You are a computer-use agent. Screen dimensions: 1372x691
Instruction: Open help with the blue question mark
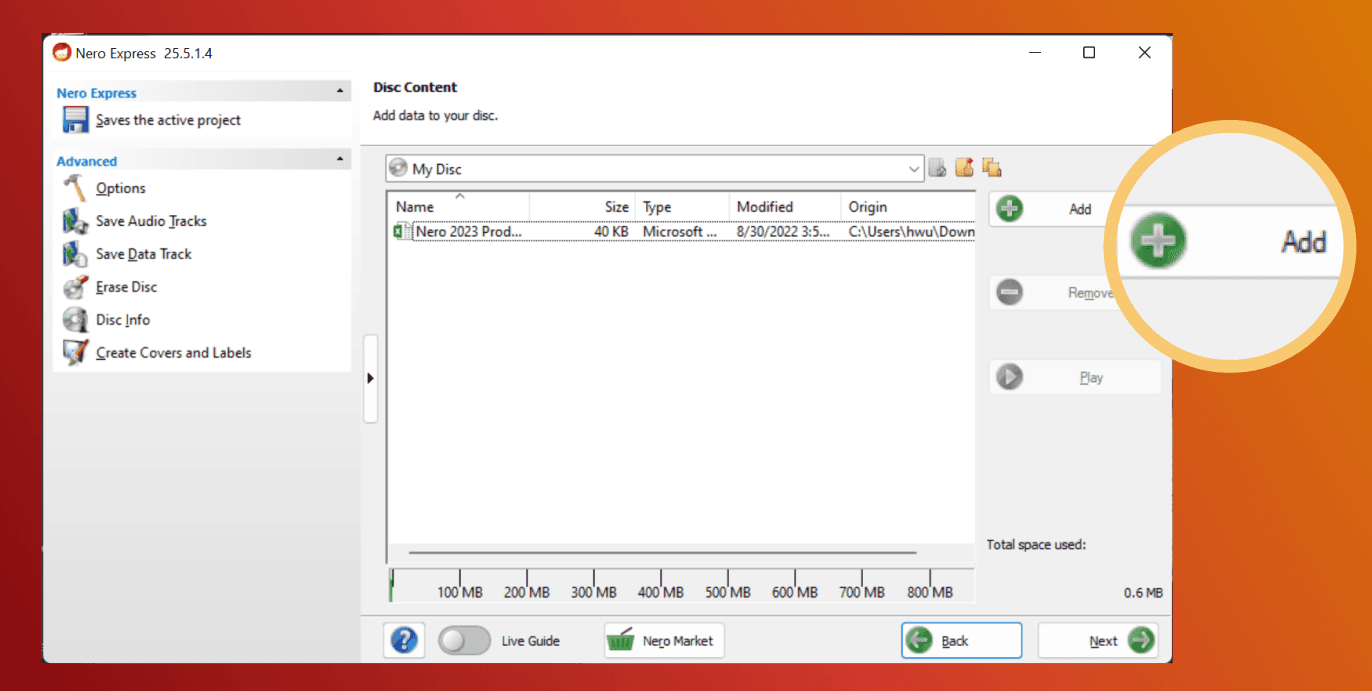(x=404, y=640)
